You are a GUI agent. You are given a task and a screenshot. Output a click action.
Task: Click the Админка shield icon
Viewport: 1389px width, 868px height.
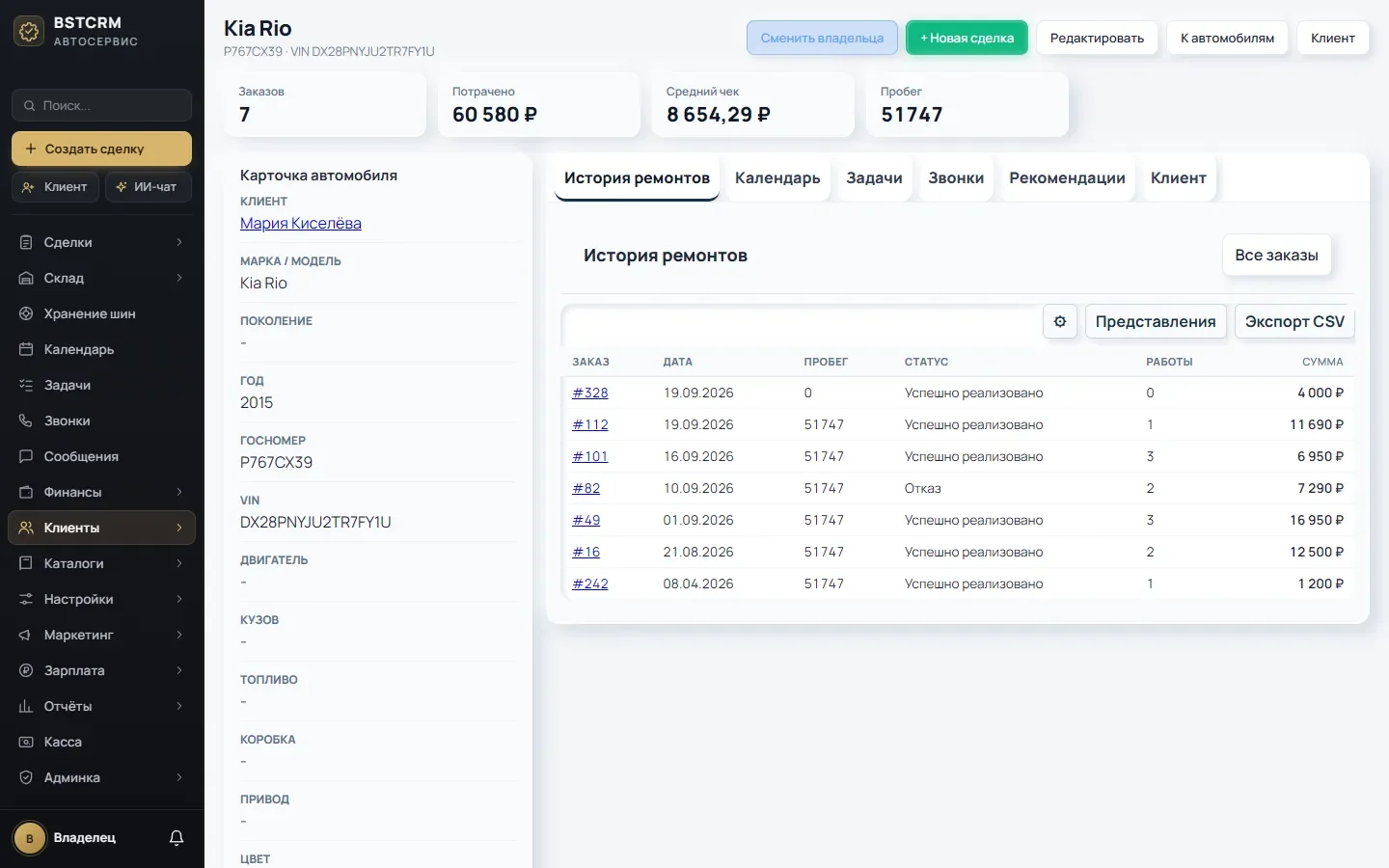(26, 777)
